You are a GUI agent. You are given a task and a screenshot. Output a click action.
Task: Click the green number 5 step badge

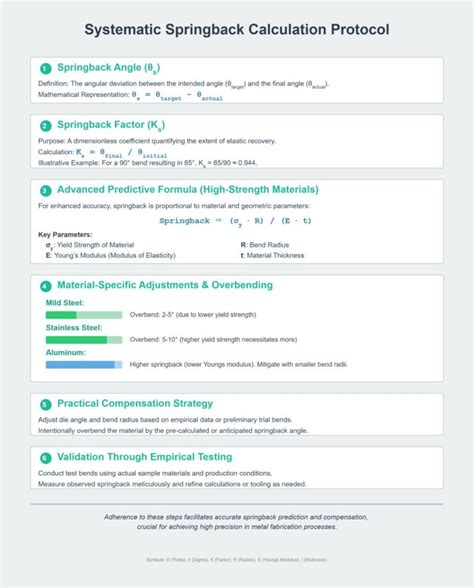[46, 405]
